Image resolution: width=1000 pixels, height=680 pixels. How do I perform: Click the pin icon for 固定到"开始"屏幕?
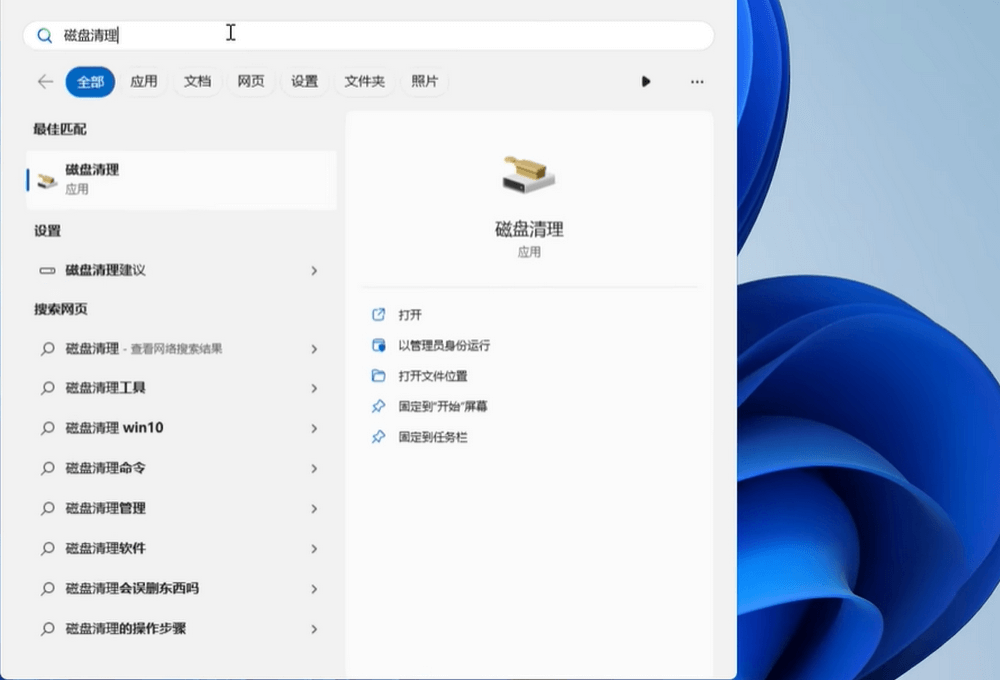click(x=378, y=407)
